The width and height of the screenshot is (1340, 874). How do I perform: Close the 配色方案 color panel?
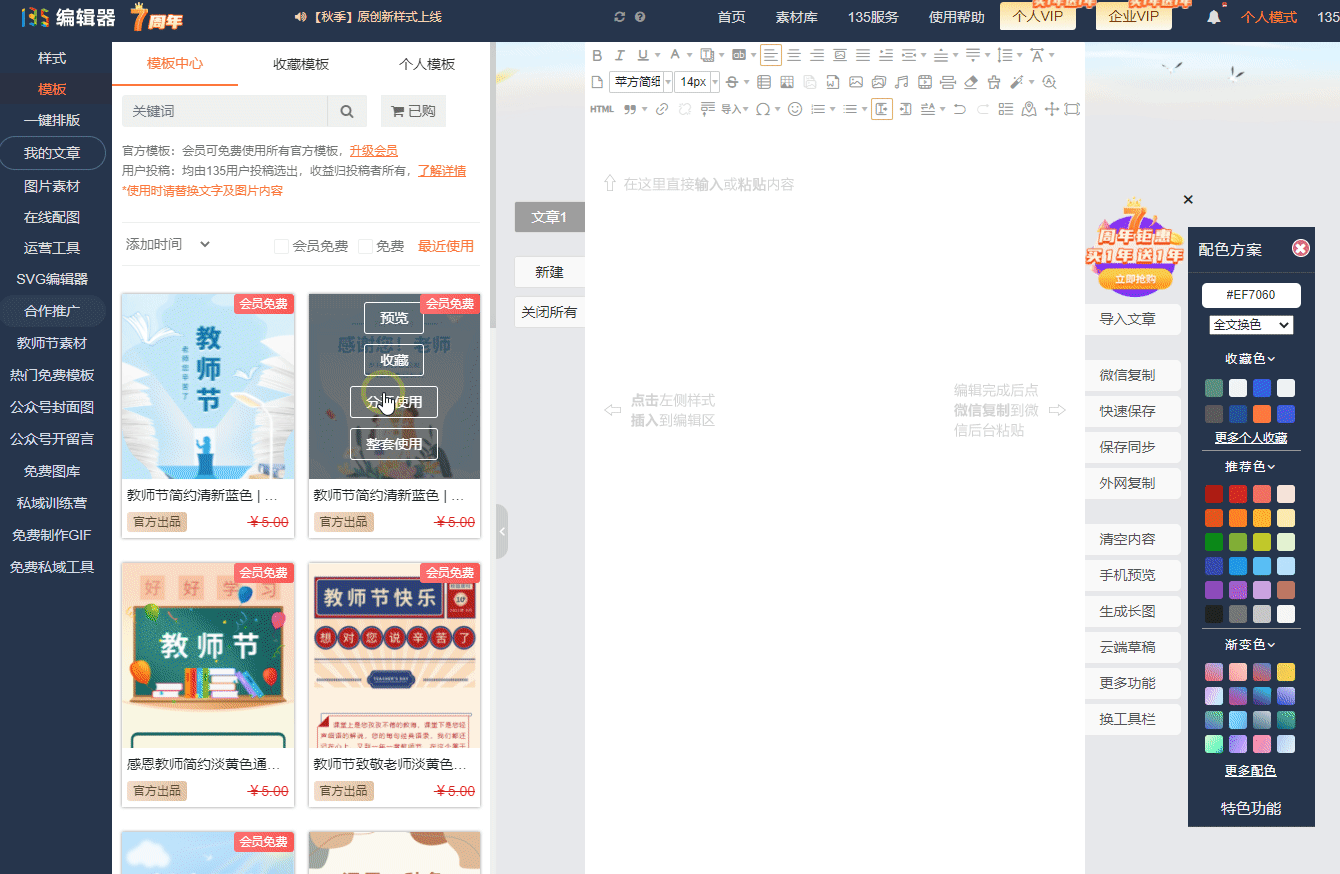coord(1300,248)
